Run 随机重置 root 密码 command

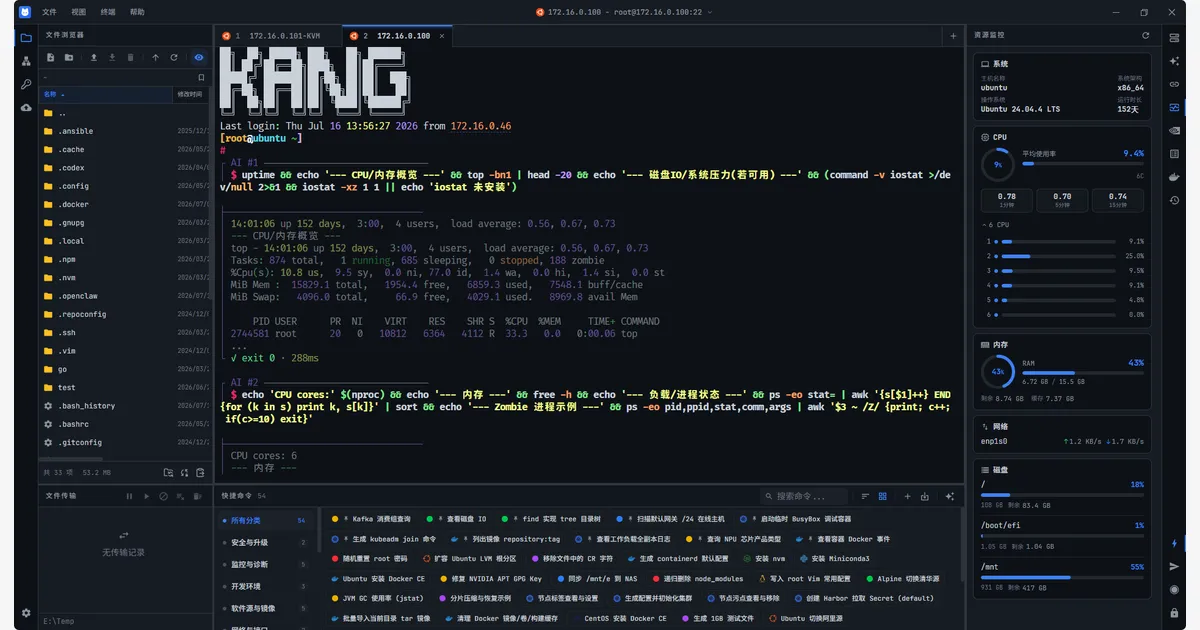coord(369,558)
